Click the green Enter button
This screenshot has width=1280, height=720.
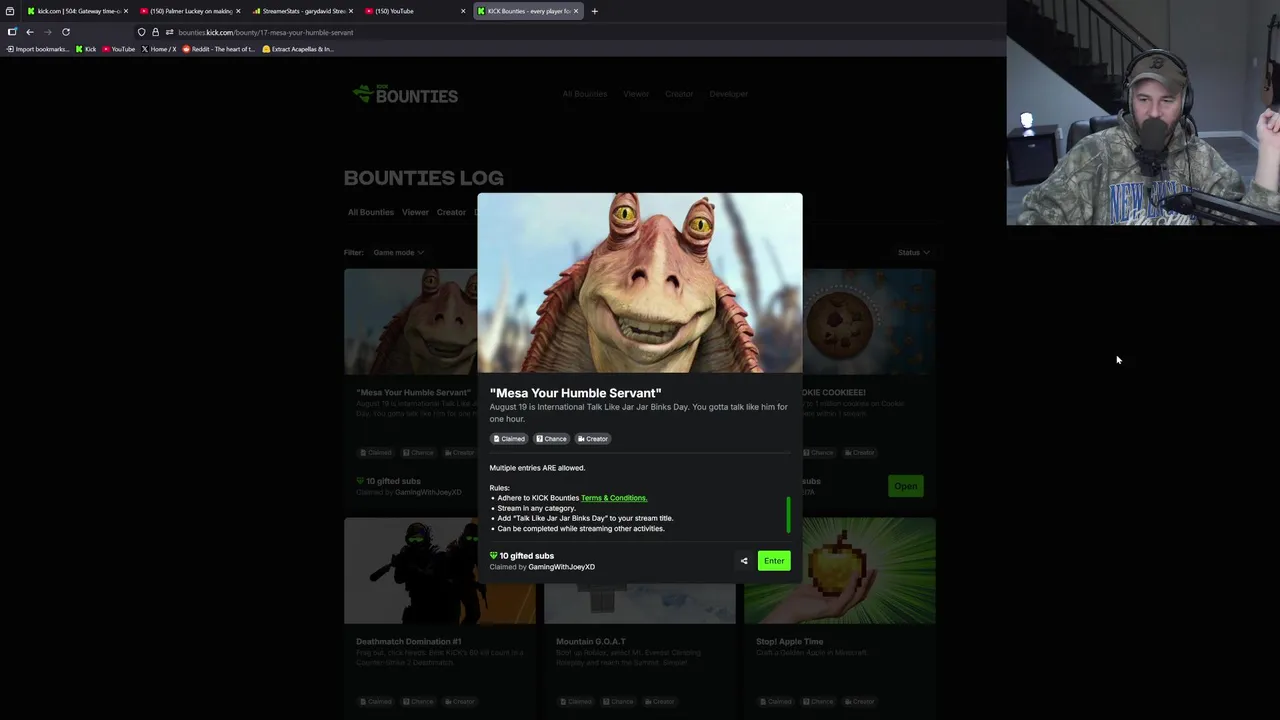coord(774,561)
